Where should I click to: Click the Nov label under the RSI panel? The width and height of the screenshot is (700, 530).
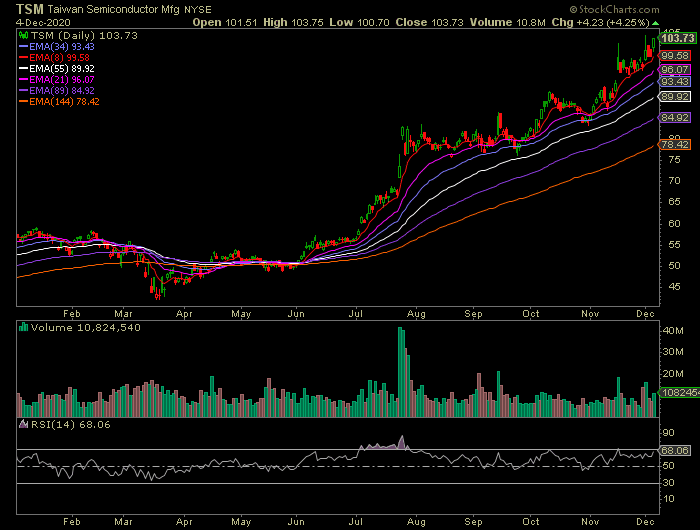pyautogui.click(x=590, y=522)
